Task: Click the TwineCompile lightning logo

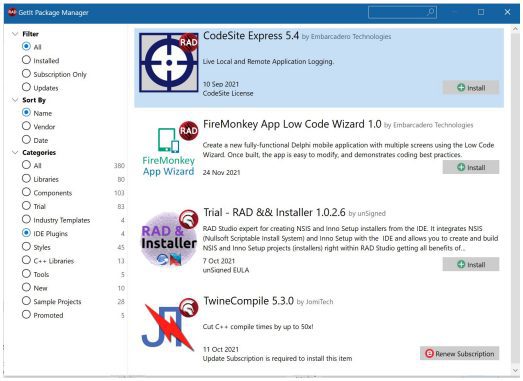Action: point(169,325)
